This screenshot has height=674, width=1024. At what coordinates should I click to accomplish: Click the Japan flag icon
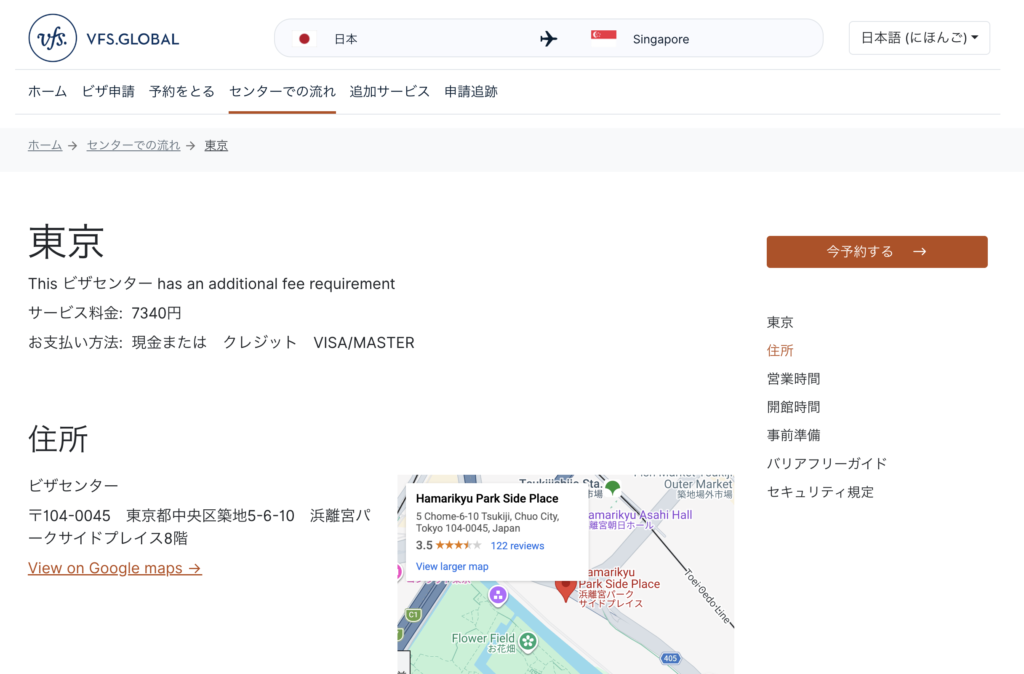pyautogui.click(x=304, y=39)
